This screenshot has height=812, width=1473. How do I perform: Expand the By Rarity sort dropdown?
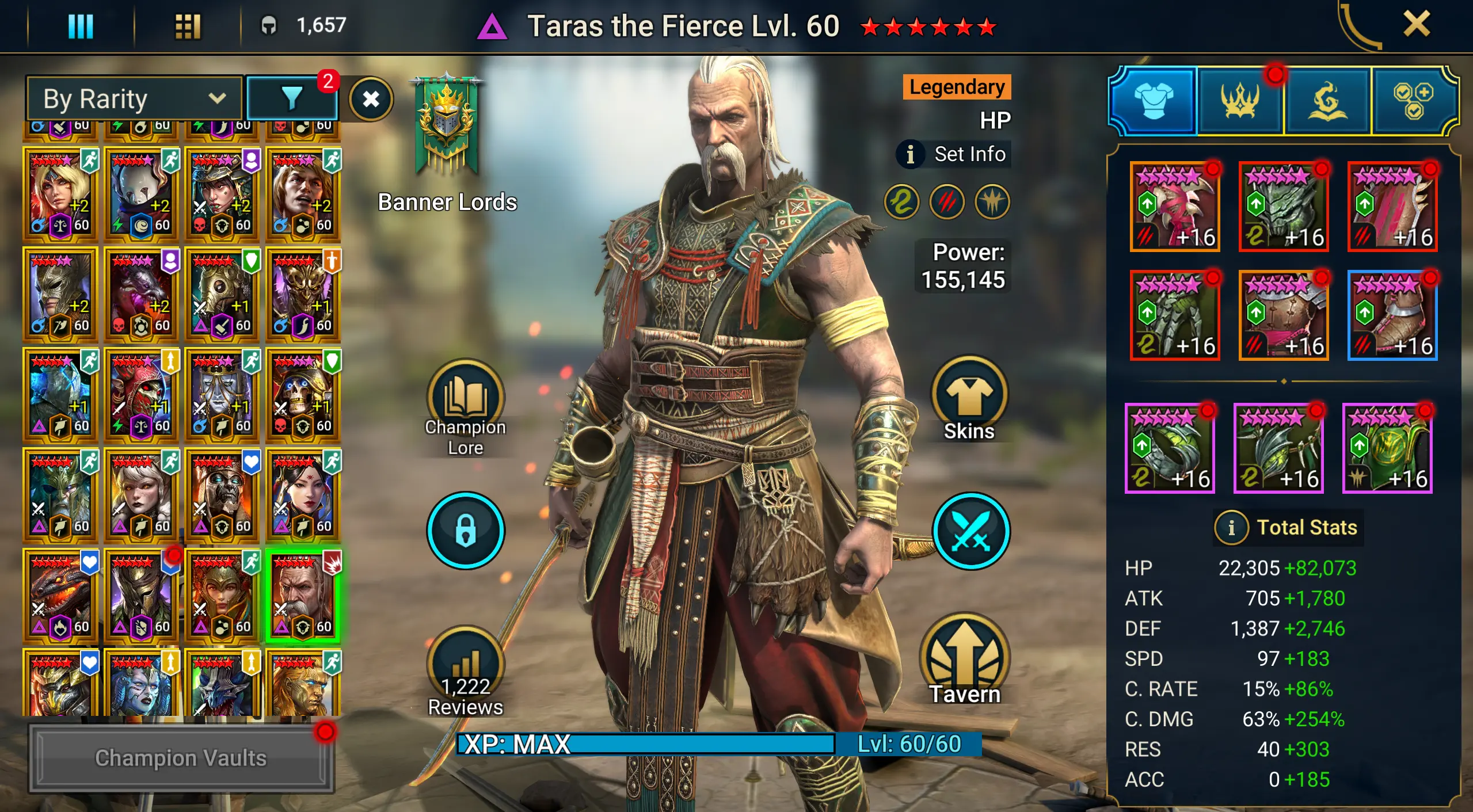(134, 98)
